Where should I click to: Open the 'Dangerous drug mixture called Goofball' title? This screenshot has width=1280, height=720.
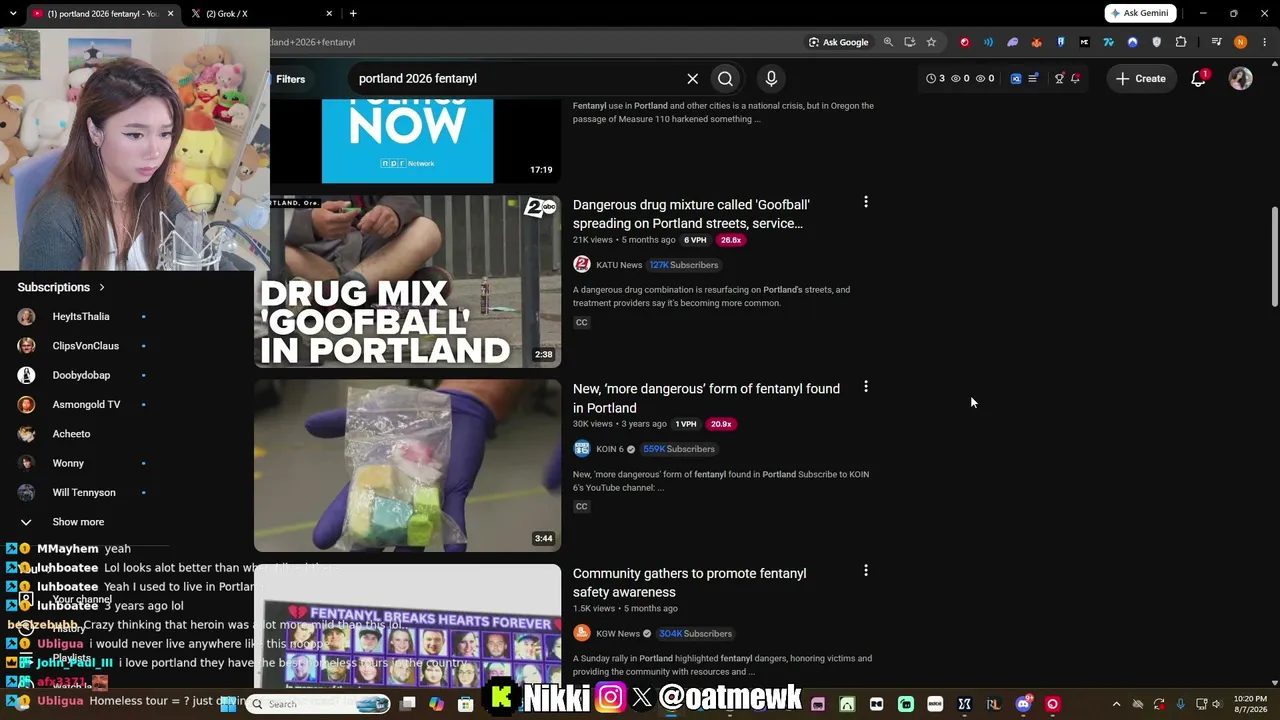click(x=691, y=214)
